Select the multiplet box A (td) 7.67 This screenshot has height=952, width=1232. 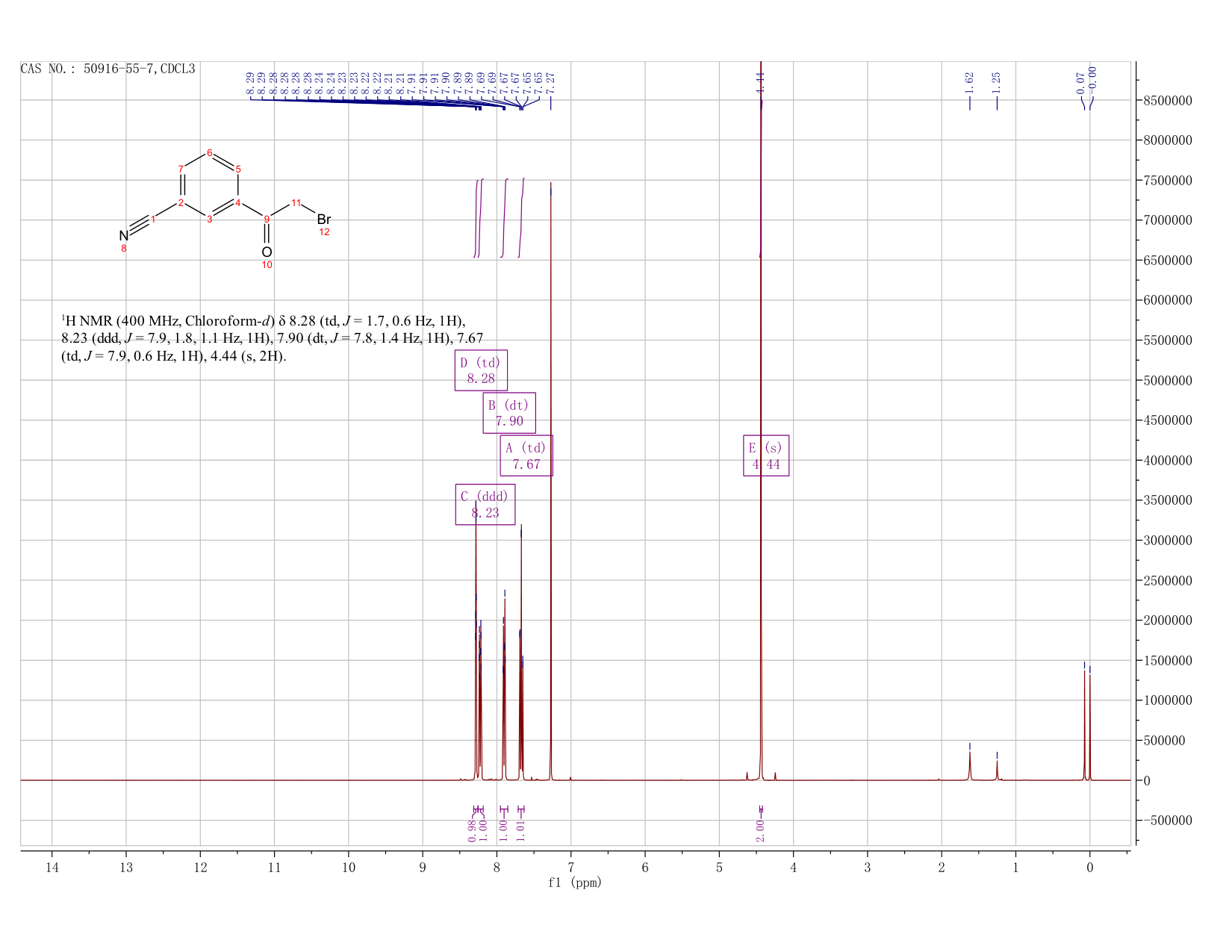coord(526,455)
